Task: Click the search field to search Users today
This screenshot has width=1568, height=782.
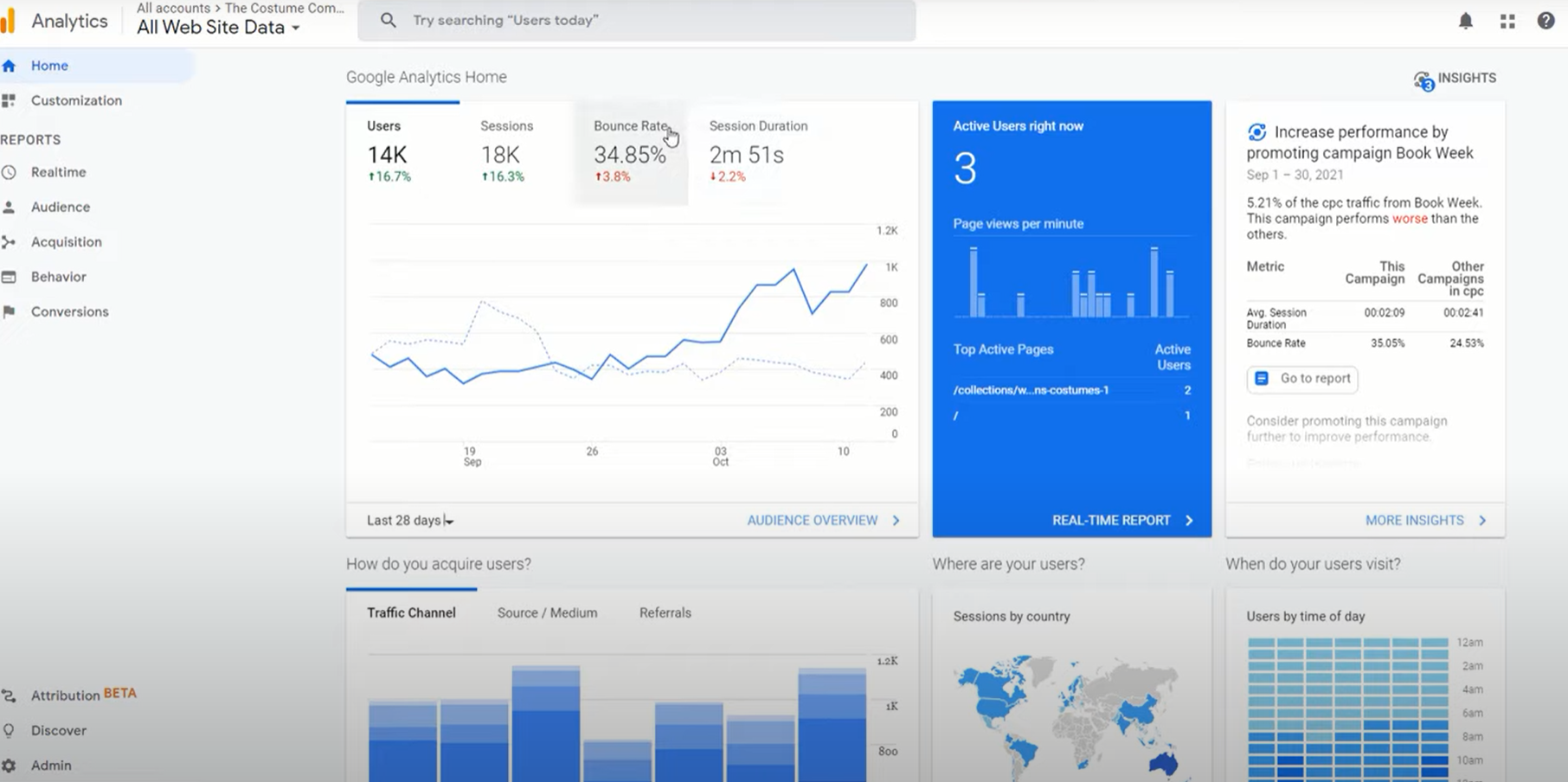Action: 638,20
